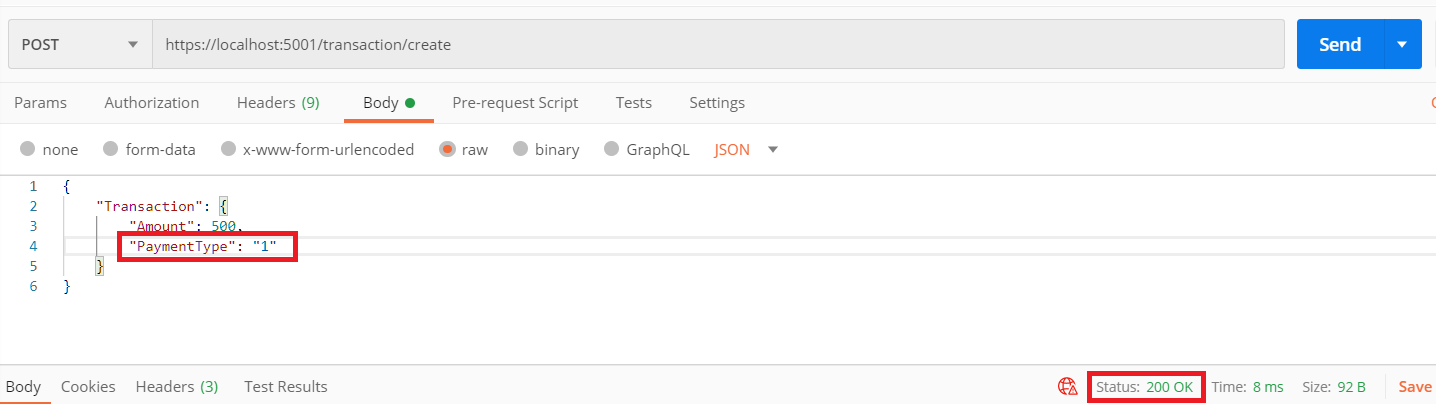
Task: Open the Pre-request Script tab
Action: [515, 103]
